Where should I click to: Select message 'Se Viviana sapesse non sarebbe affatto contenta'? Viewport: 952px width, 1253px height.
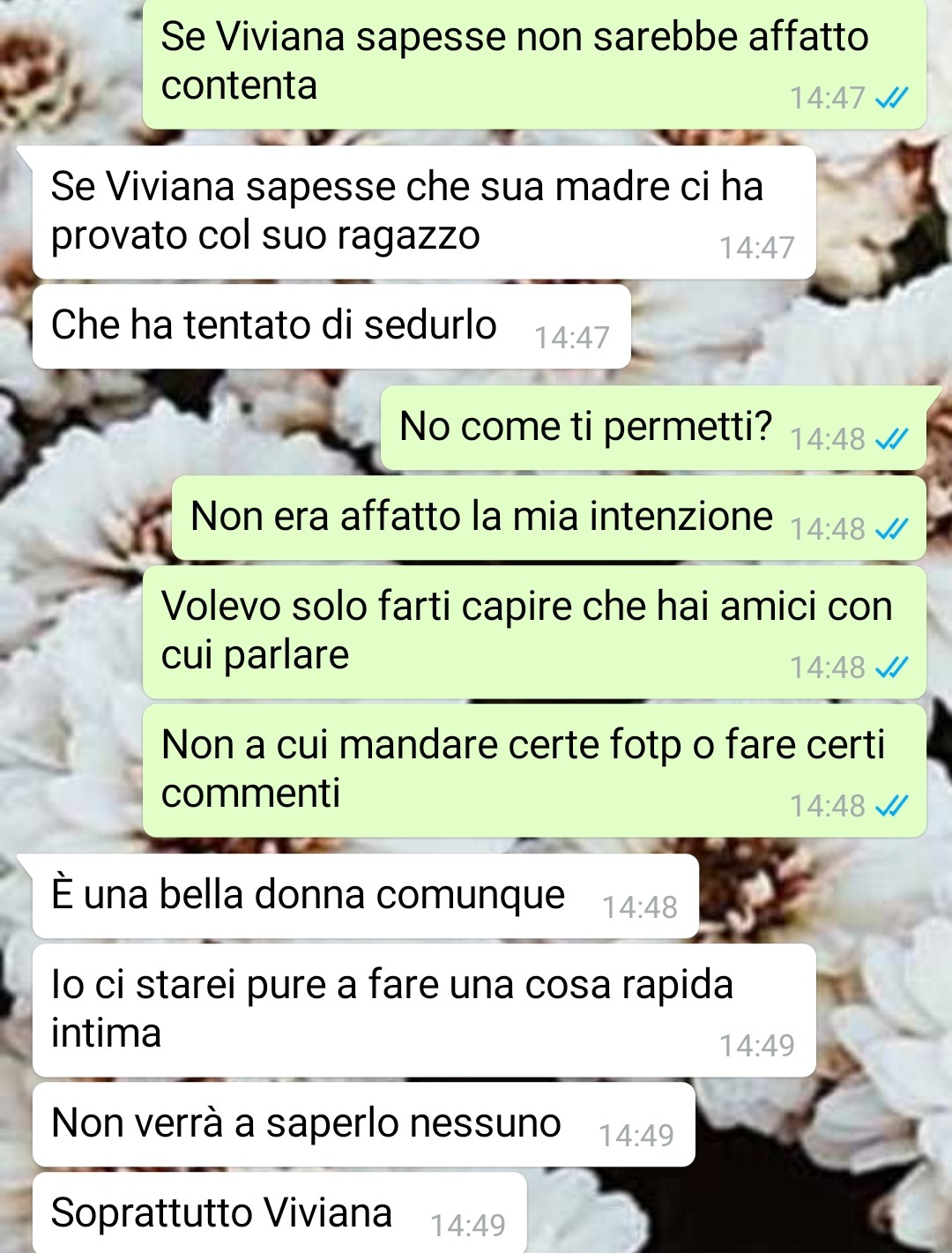tap(534, 64)
